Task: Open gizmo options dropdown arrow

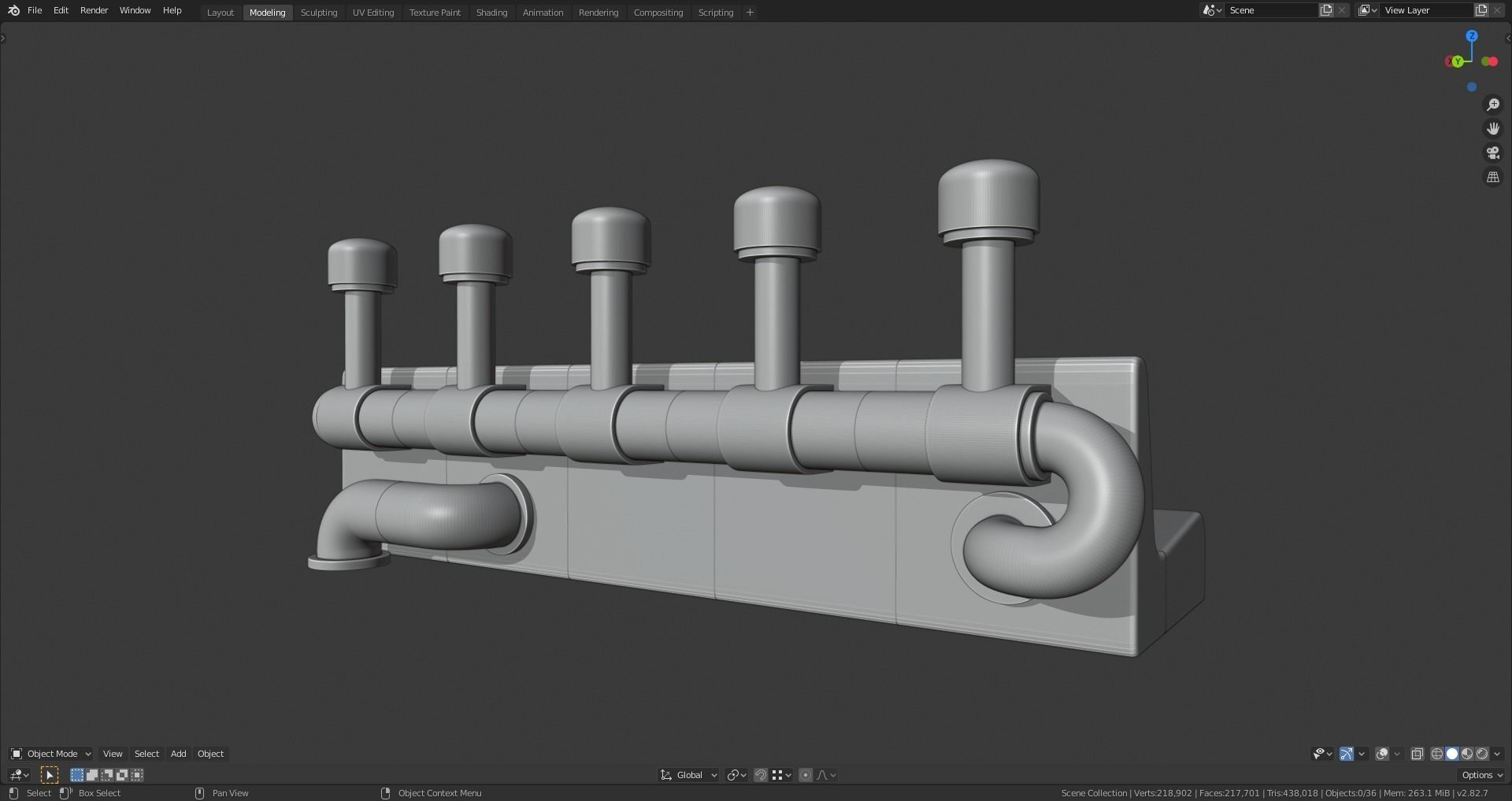Action: click(x=1362, y=754)
